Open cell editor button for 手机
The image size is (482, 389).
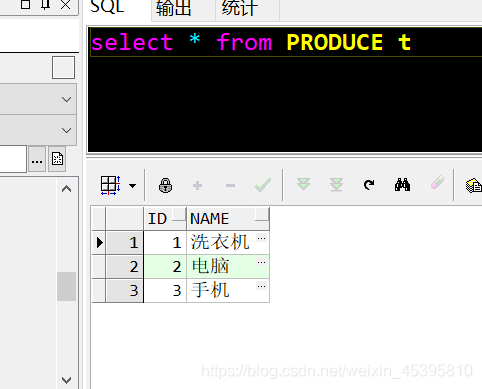[x=261, y=286]
